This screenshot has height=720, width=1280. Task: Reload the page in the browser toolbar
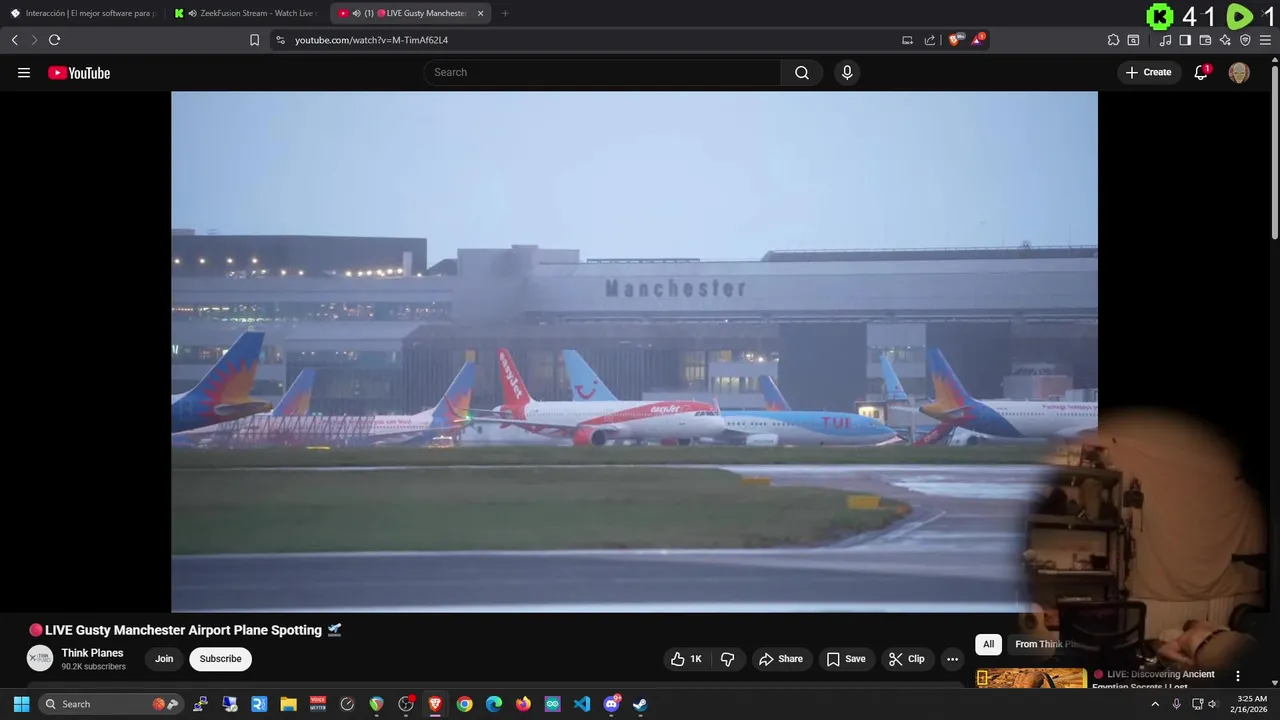coord(54,40)
